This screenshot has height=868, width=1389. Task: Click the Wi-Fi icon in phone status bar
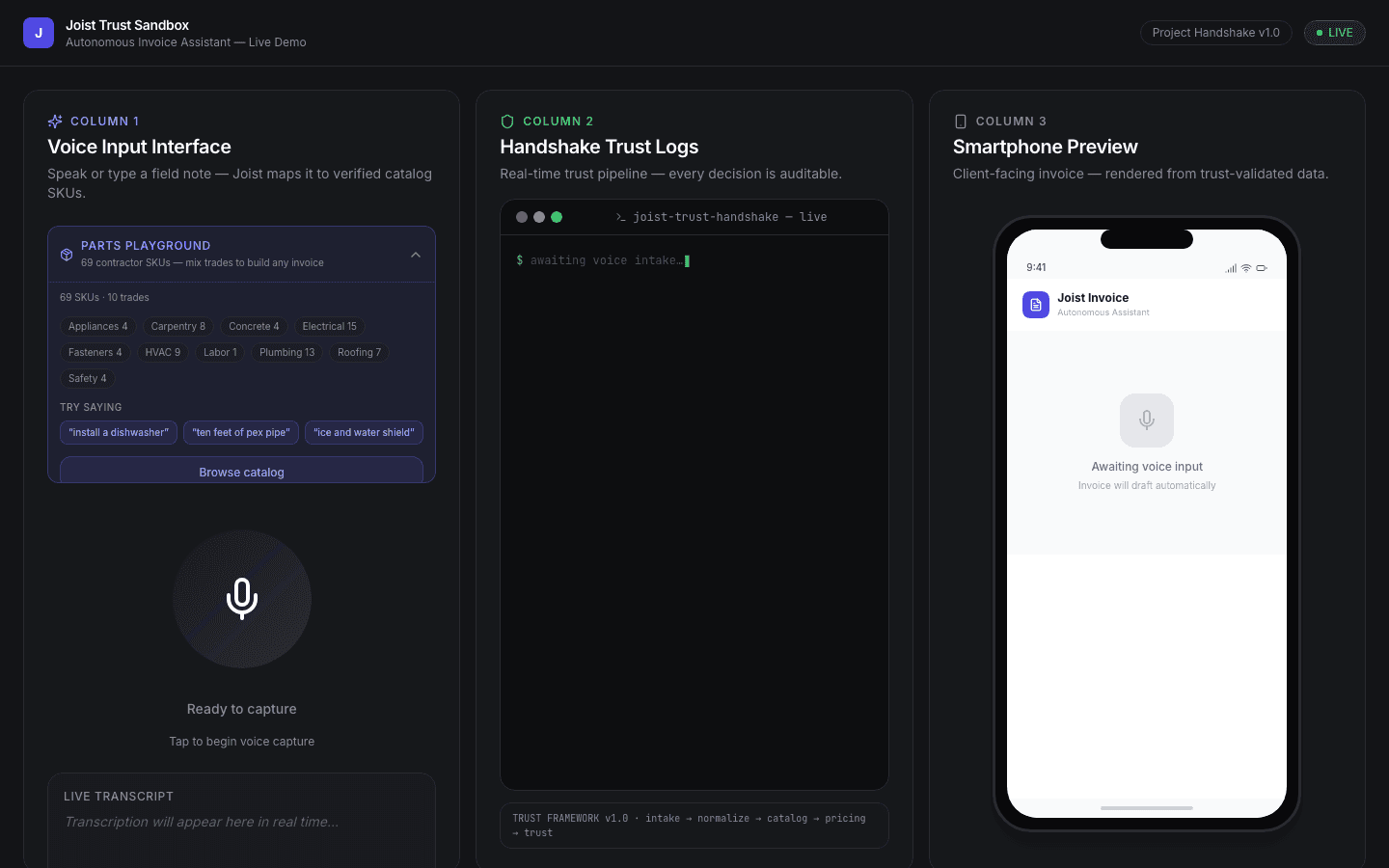1246,268
